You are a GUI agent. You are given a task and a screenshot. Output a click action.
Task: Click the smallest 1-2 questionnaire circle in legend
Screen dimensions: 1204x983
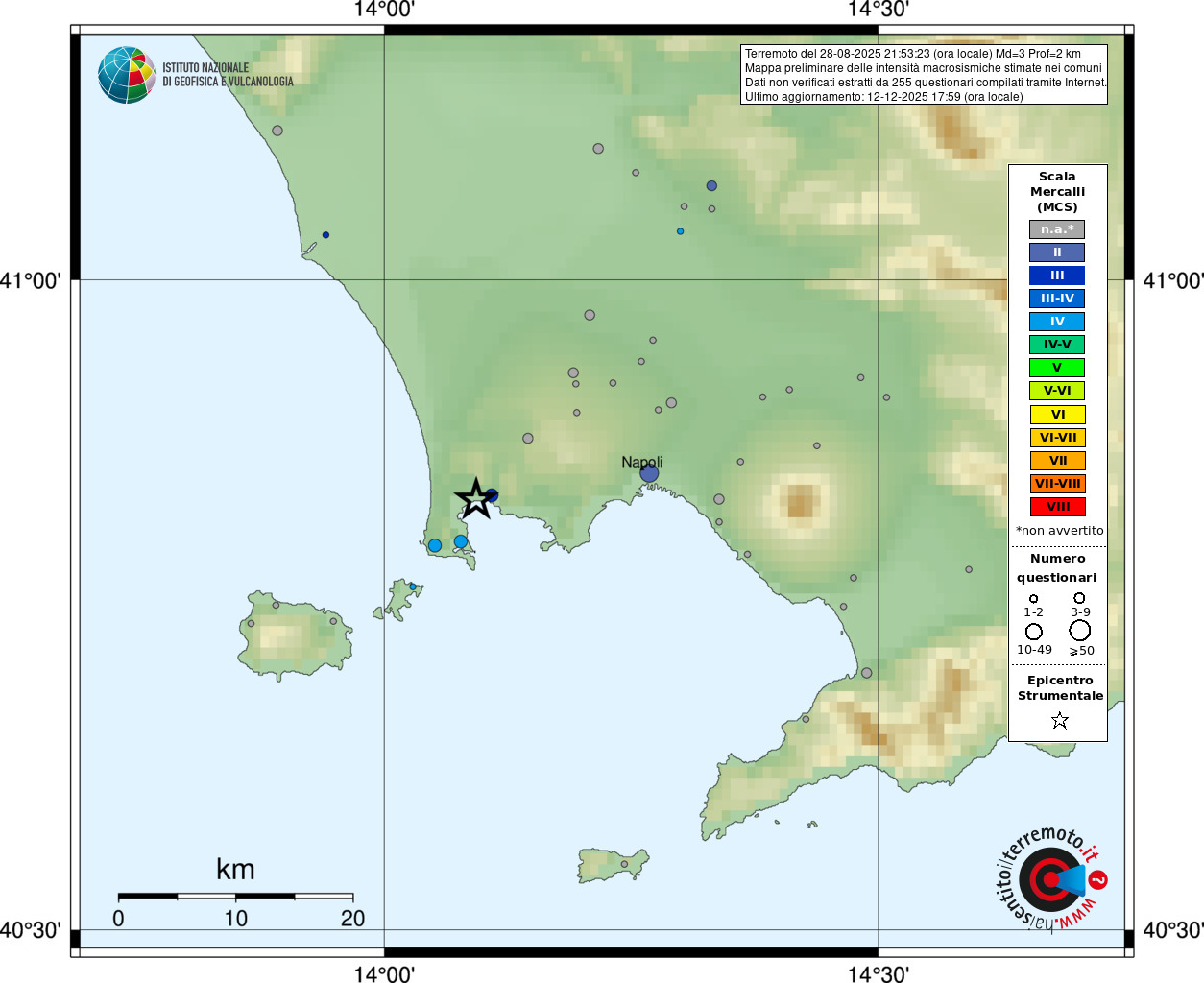1034,599
